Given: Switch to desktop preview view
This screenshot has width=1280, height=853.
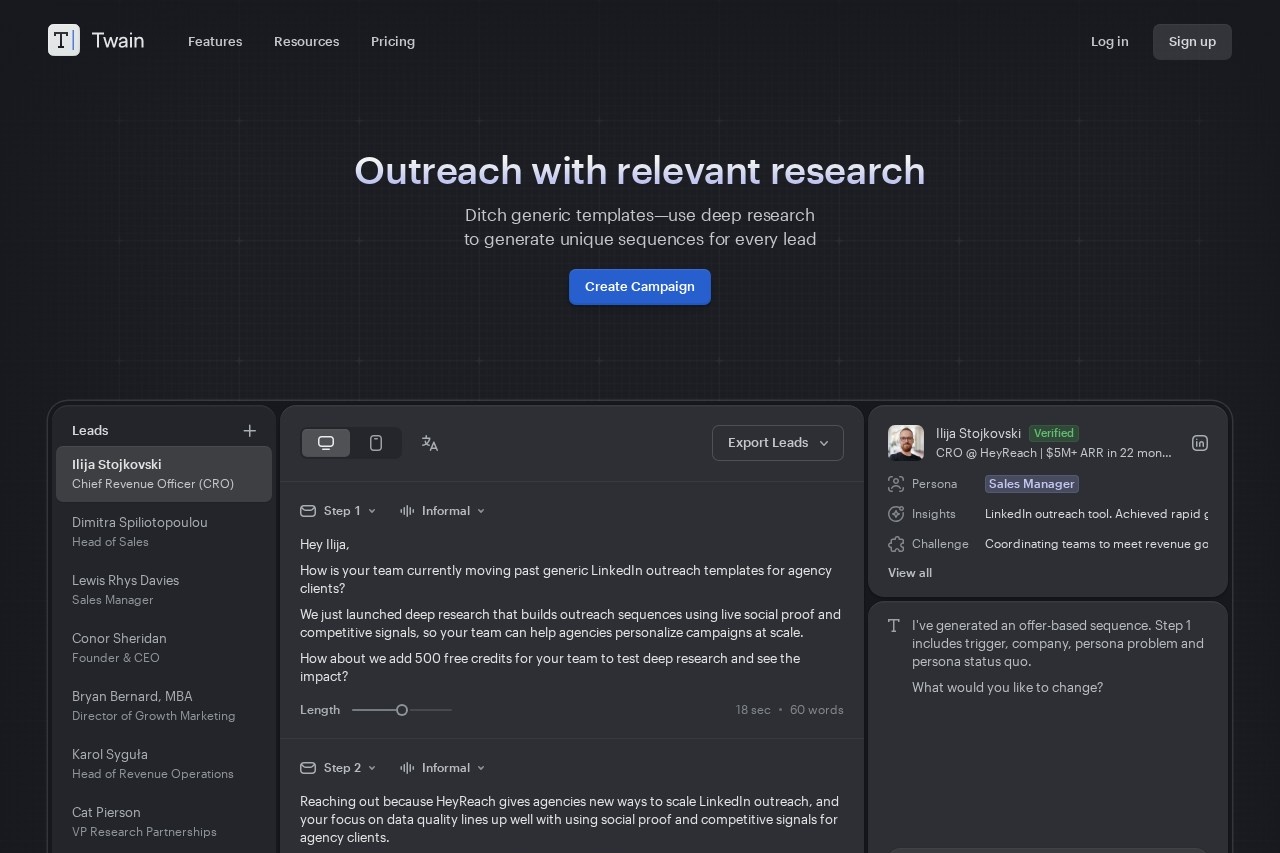Looking at the screenshot, I should click(x=326, y=443).
